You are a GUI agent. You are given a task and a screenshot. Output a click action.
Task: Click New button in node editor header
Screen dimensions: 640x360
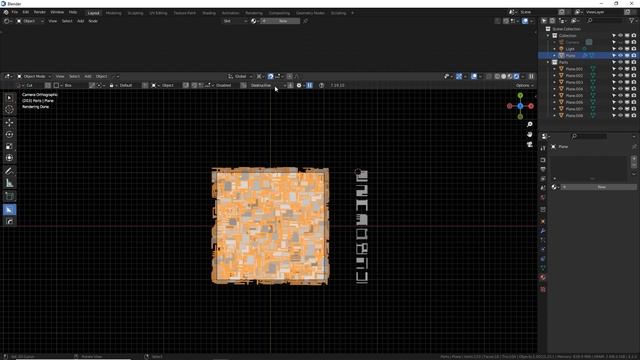(x=280, y=21)
